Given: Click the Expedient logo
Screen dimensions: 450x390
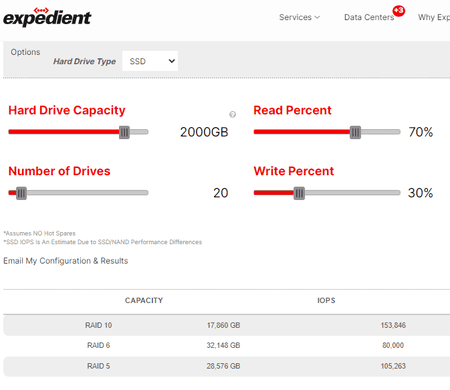Looking at the screenshot, I should (x=47, y=17).
